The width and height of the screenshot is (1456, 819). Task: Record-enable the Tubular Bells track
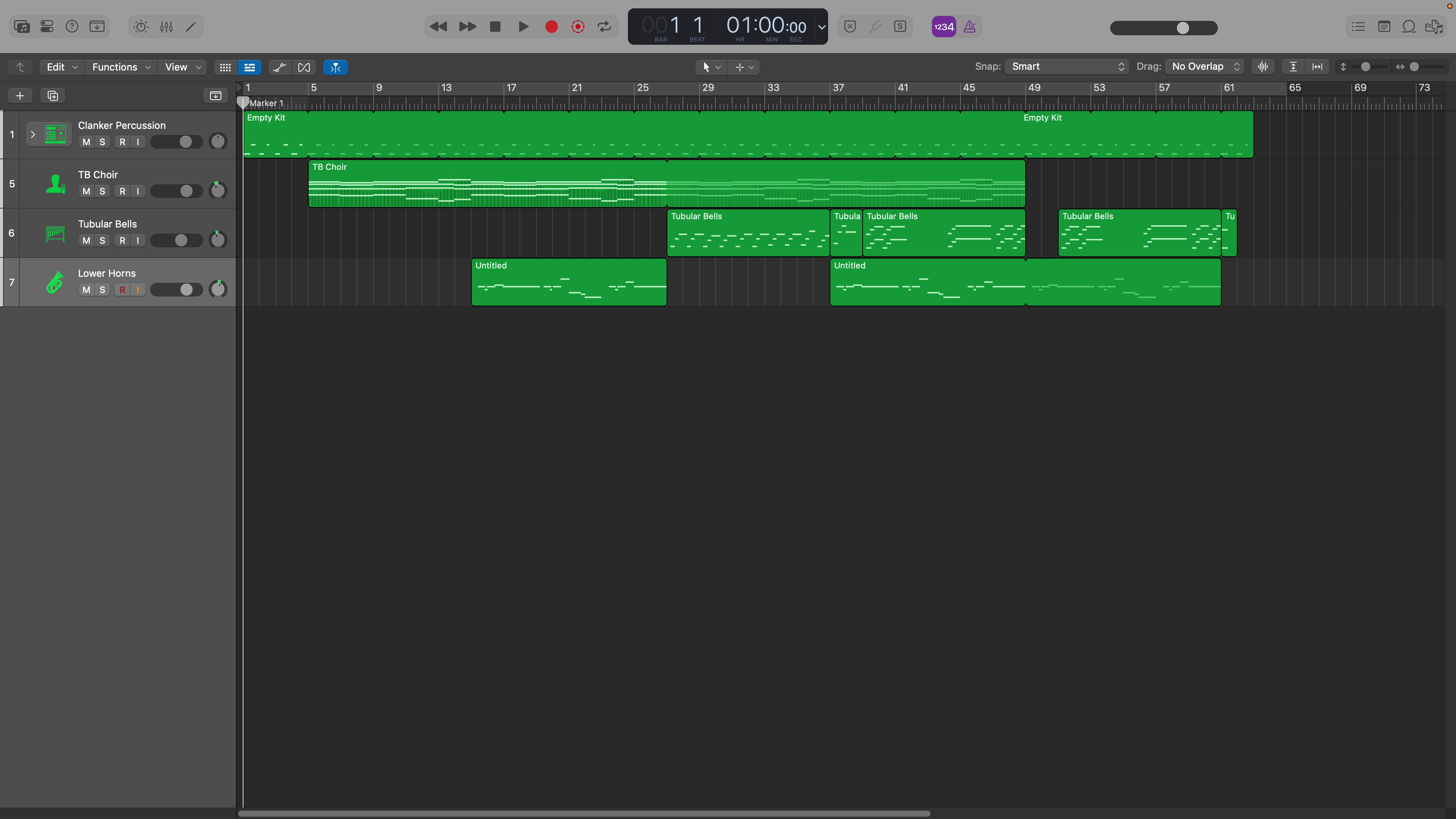(x=122, y=240)
